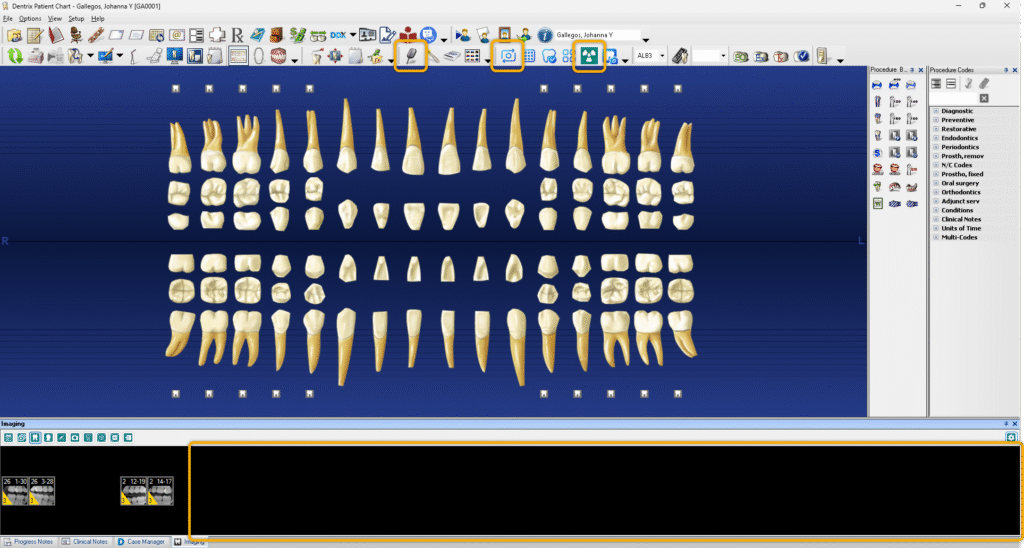The image size is (1024, 548).
Task: Click the highlighted green imaging toolbar icon
Action: pyautogui.click(x=588, y=56)
